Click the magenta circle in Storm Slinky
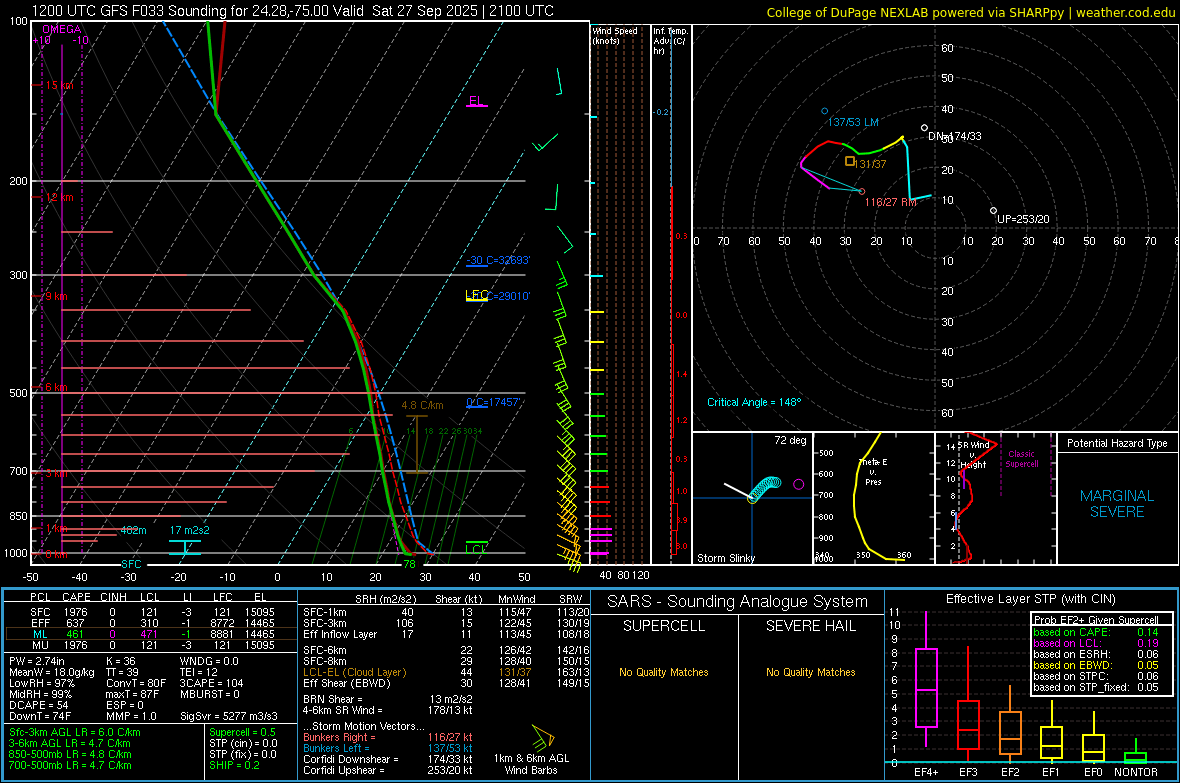1180x783 pixels. tap(798, 484)
